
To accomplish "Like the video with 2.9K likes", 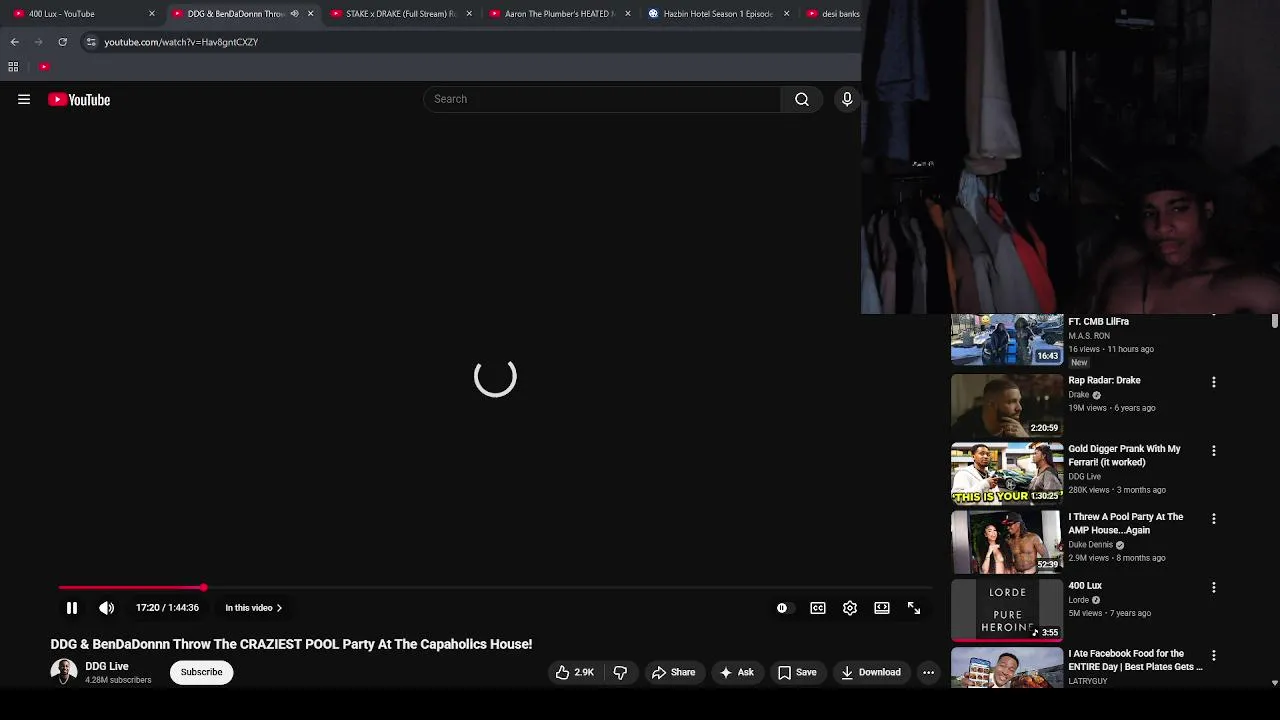I will (575, 673).
